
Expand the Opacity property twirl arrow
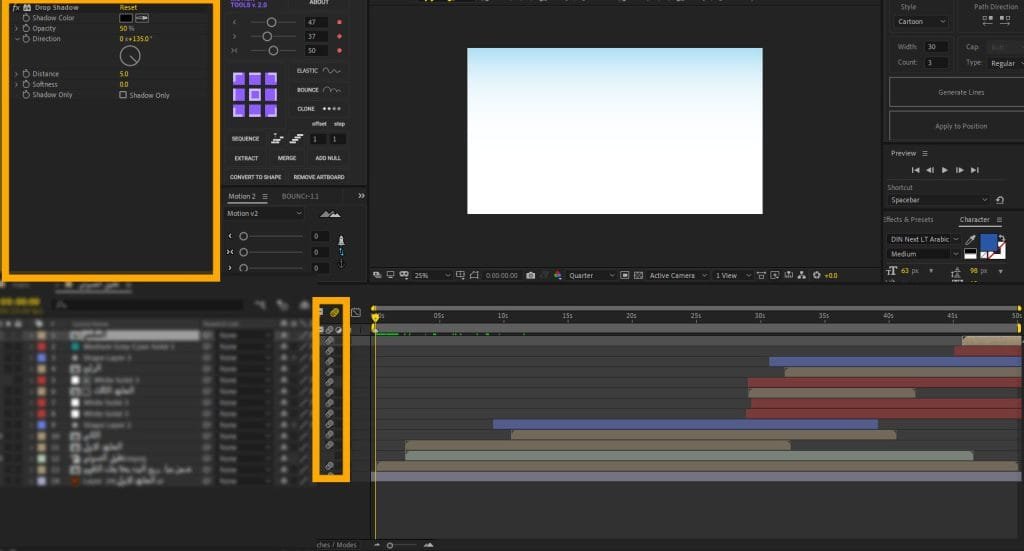click(x=16, y=28)
